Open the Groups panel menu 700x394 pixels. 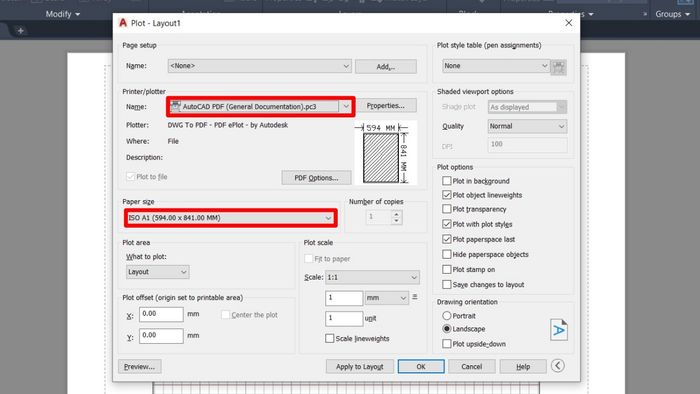pos(673,14)
